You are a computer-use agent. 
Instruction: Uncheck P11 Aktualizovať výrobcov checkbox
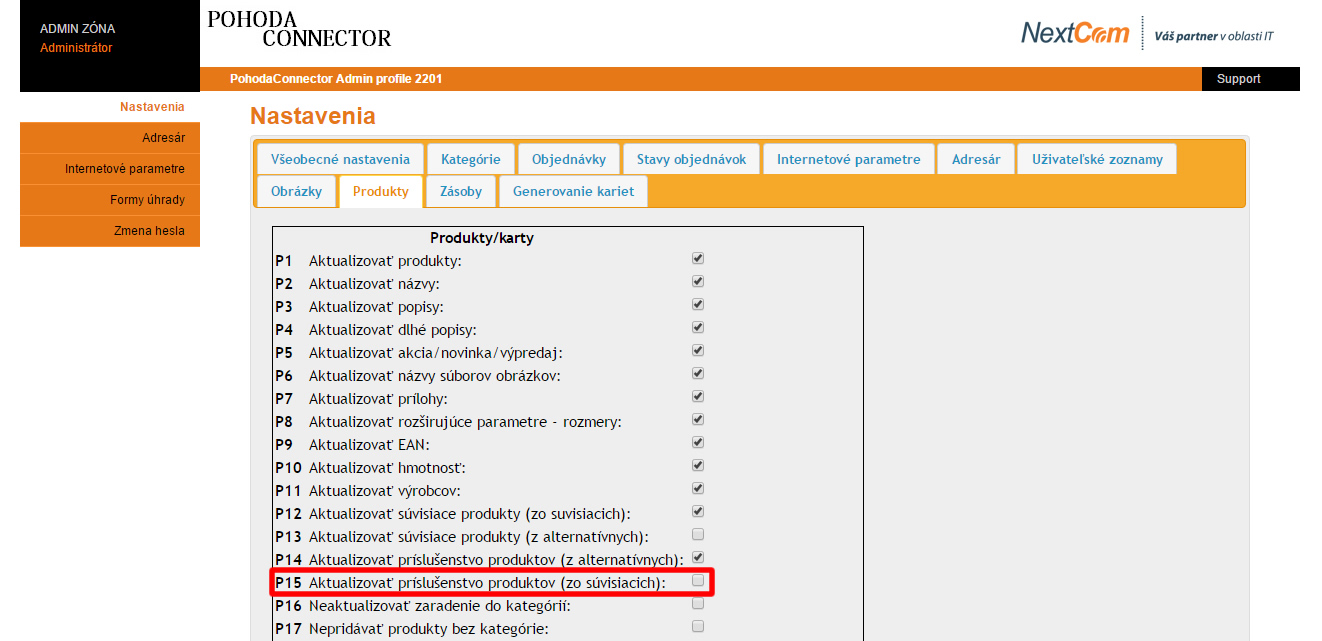pyautogui.click(x=698, y=488)
